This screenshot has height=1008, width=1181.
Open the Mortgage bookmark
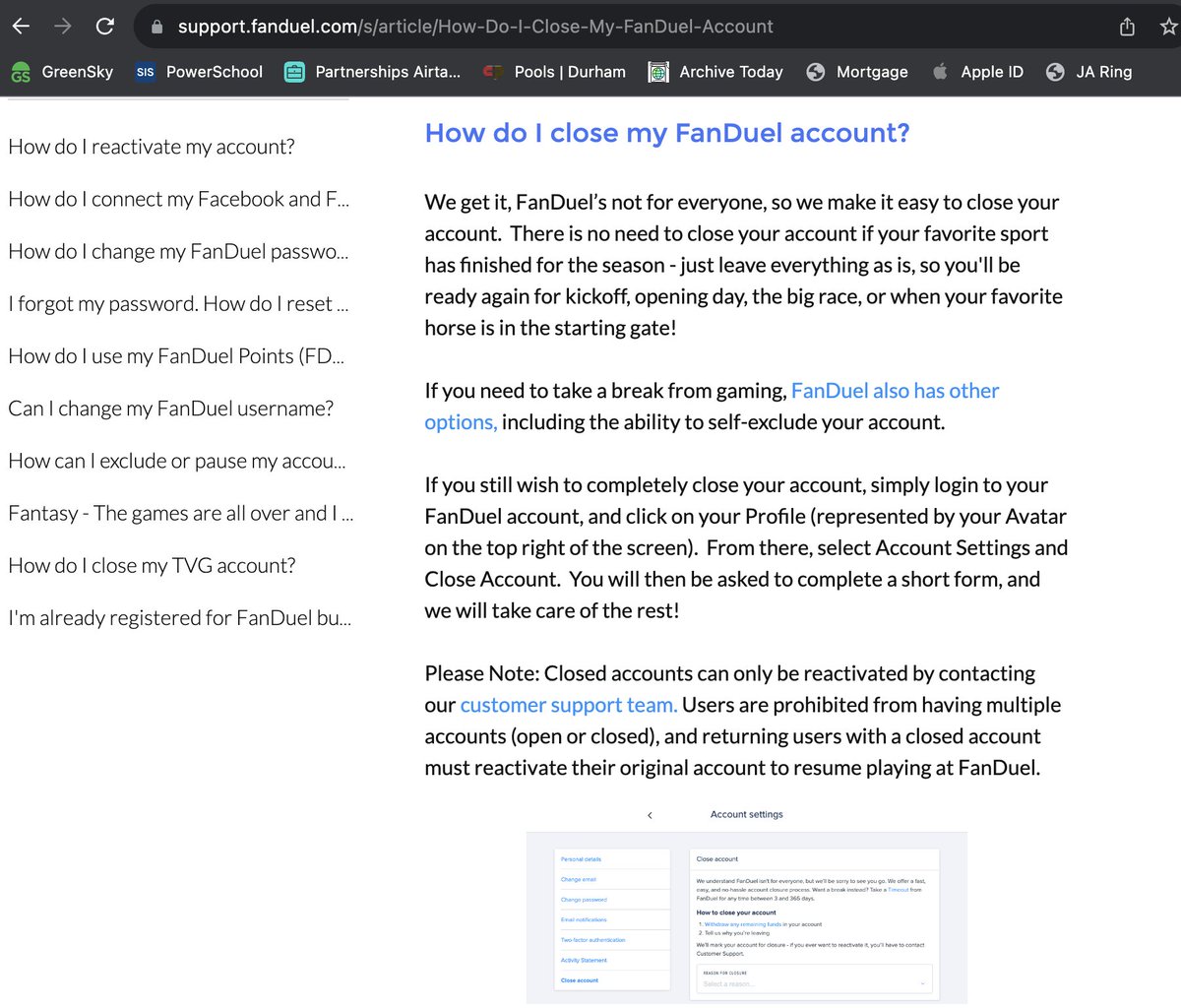pos(856,72)
